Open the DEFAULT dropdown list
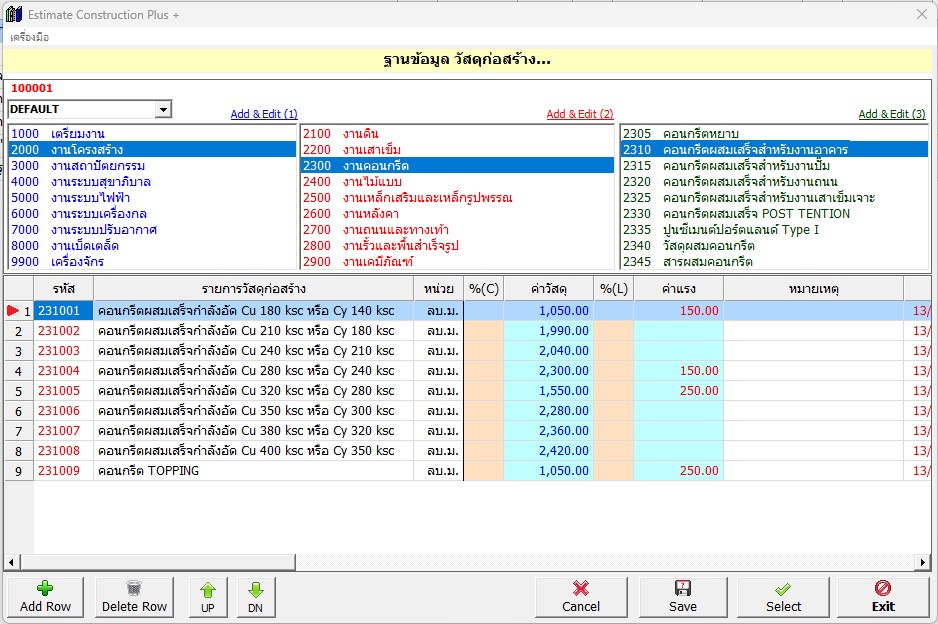938x624 pixels. coord(162,109)
